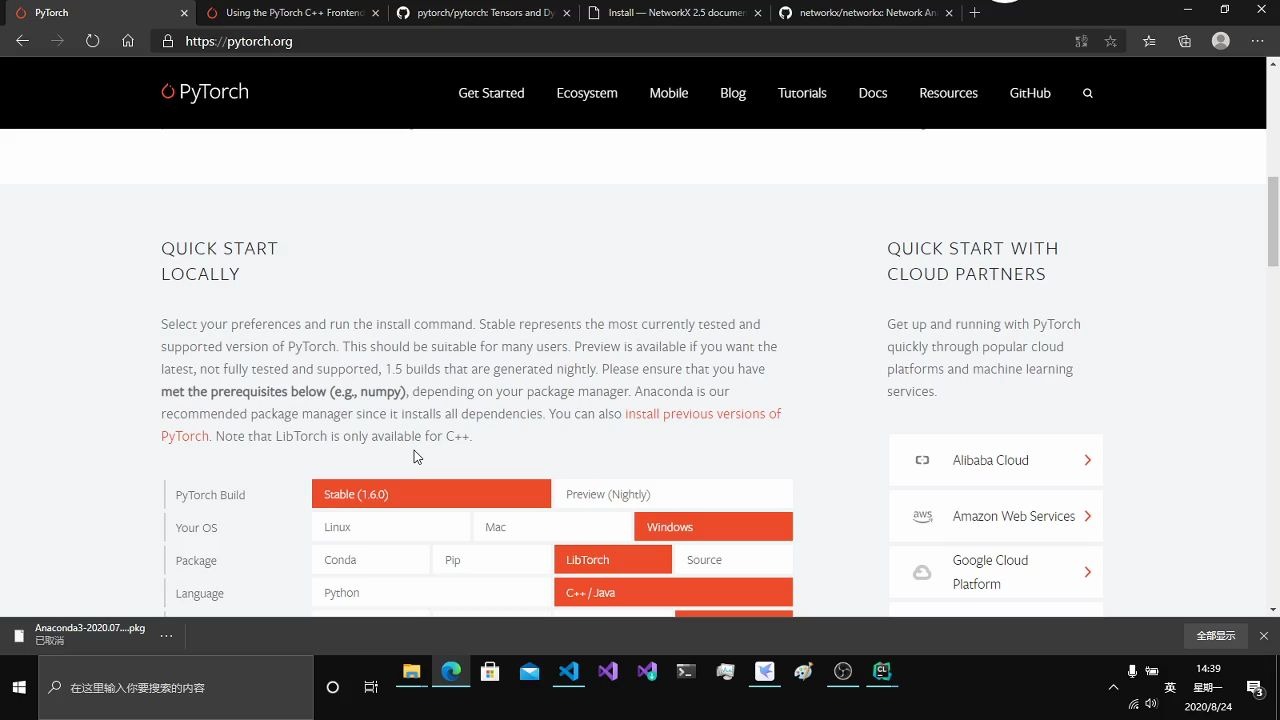1280x720 pixels.
Task: Open Edge Settings and more menu
Action: pyautogui.click(x=1257, y=41)
